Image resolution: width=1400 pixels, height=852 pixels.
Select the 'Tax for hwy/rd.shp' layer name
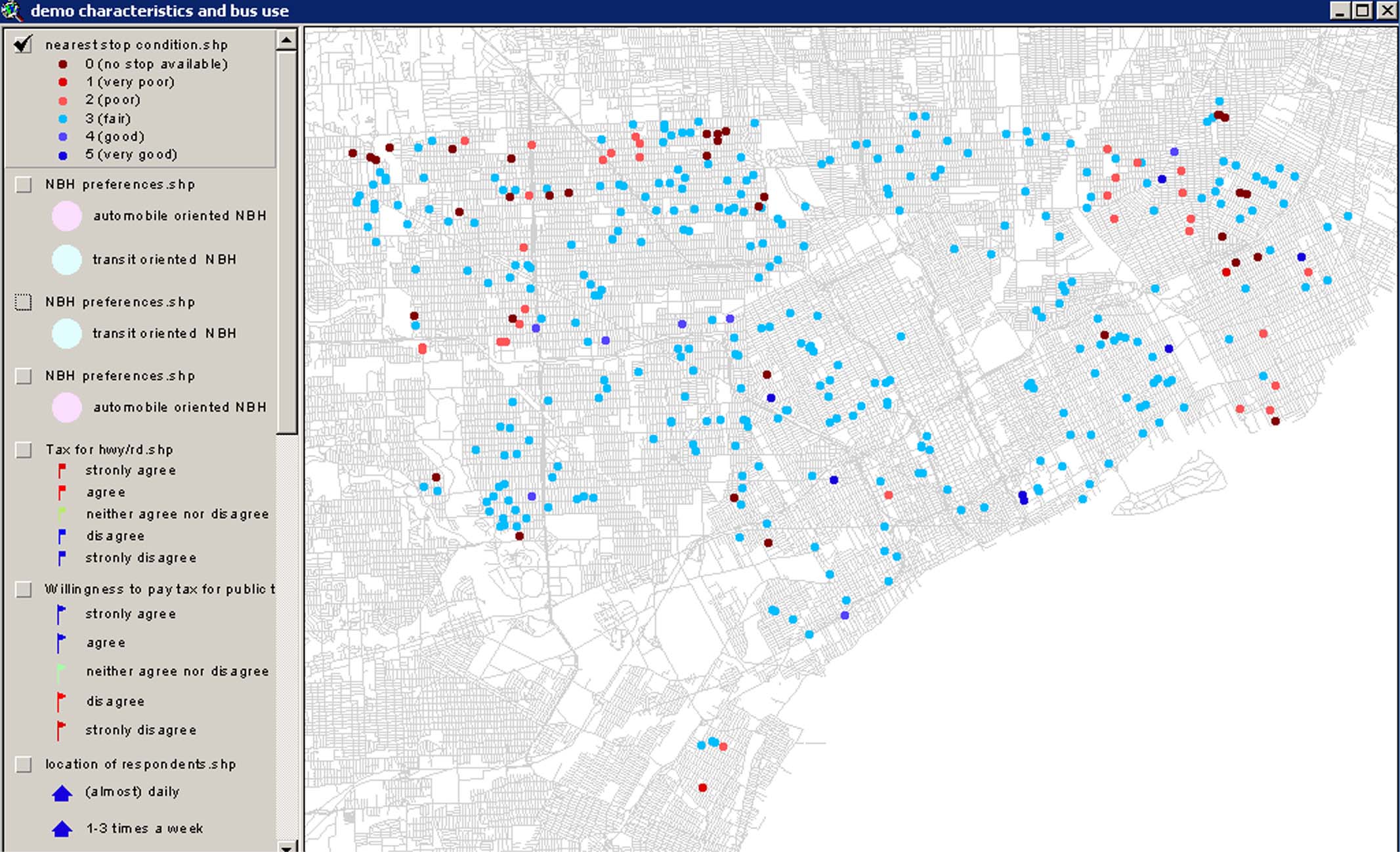click(109, 450)
